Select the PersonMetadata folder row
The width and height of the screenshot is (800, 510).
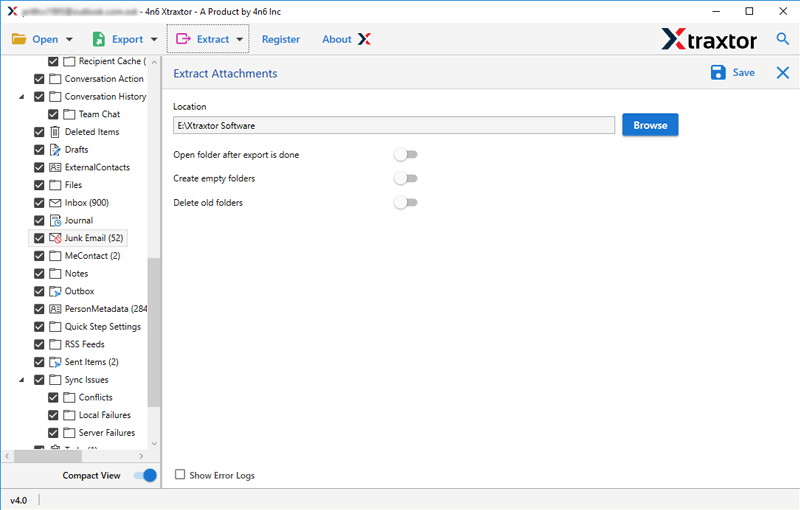106,309
